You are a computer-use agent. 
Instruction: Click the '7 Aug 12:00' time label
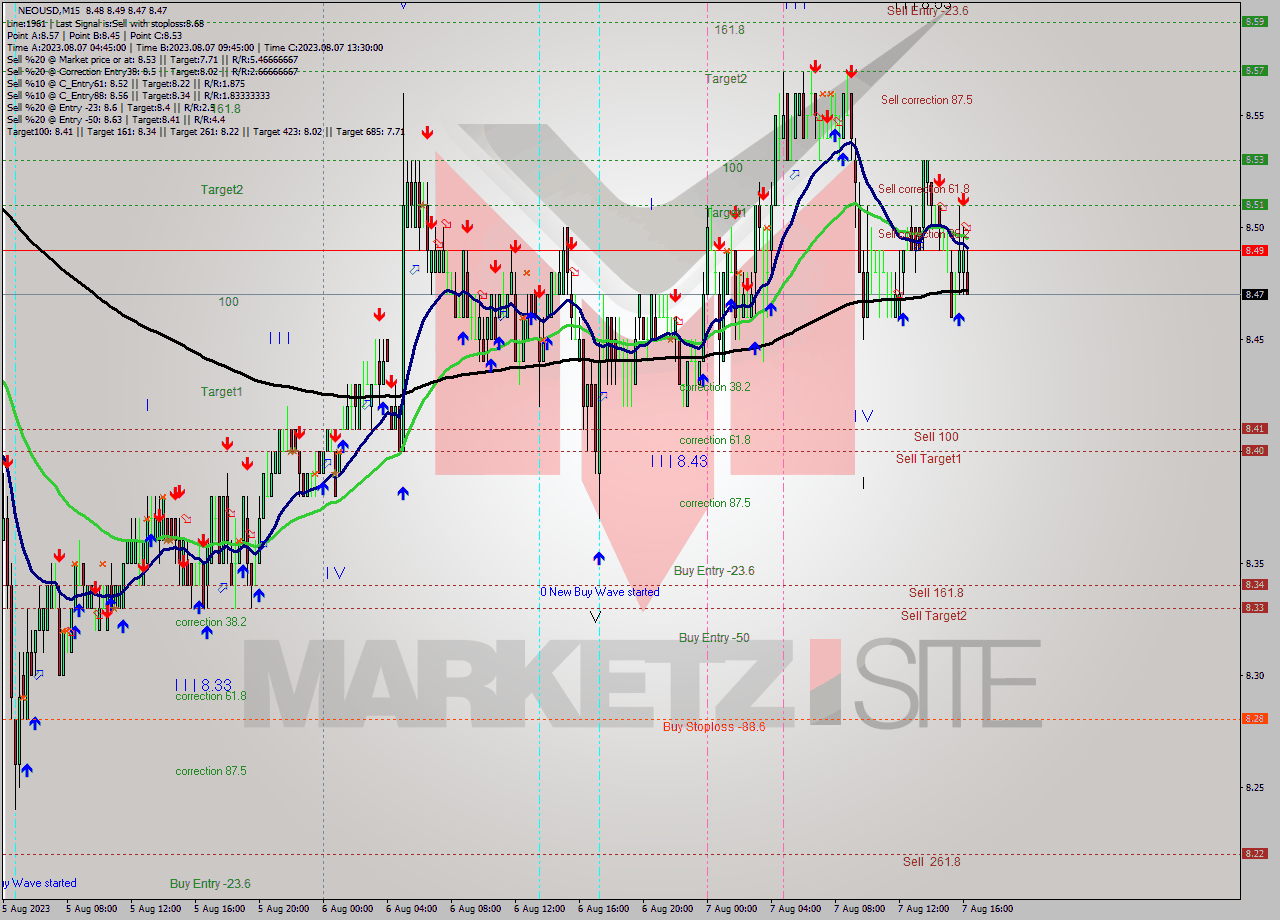click(x=924, y=909)
